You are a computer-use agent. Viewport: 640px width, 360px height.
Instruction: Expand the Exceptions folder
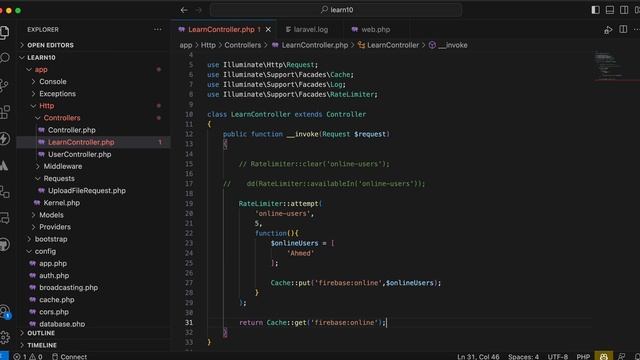pyautogui.click(x=57, y=94)
